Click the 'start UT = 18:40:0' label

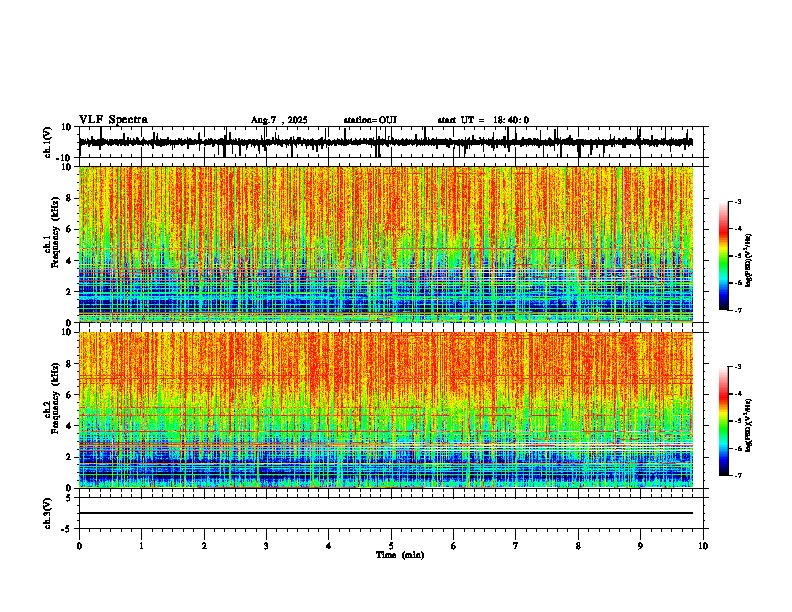pyautogui.click(x=483, y=120)
